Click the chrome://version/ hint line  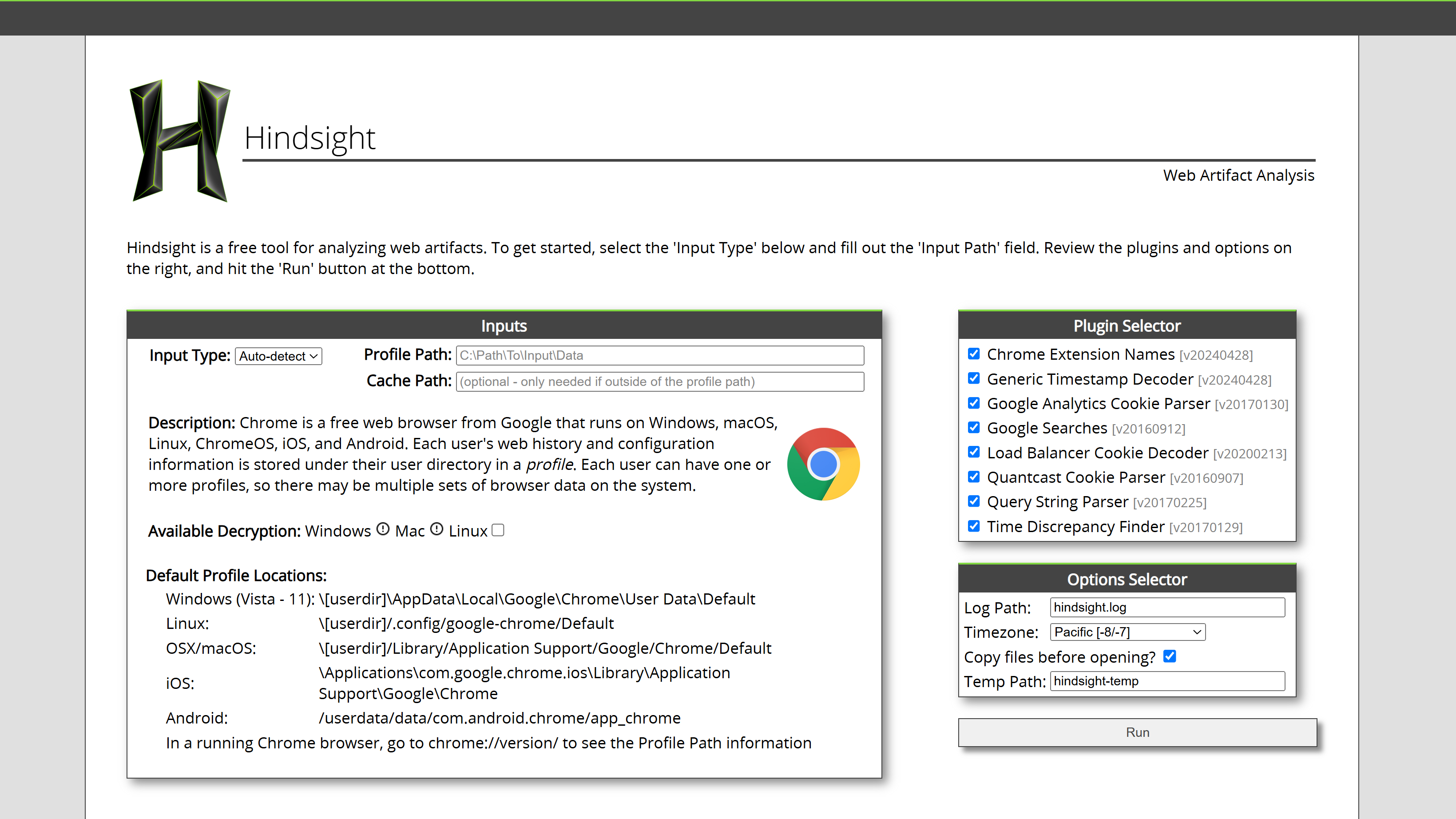click(489, 743)
